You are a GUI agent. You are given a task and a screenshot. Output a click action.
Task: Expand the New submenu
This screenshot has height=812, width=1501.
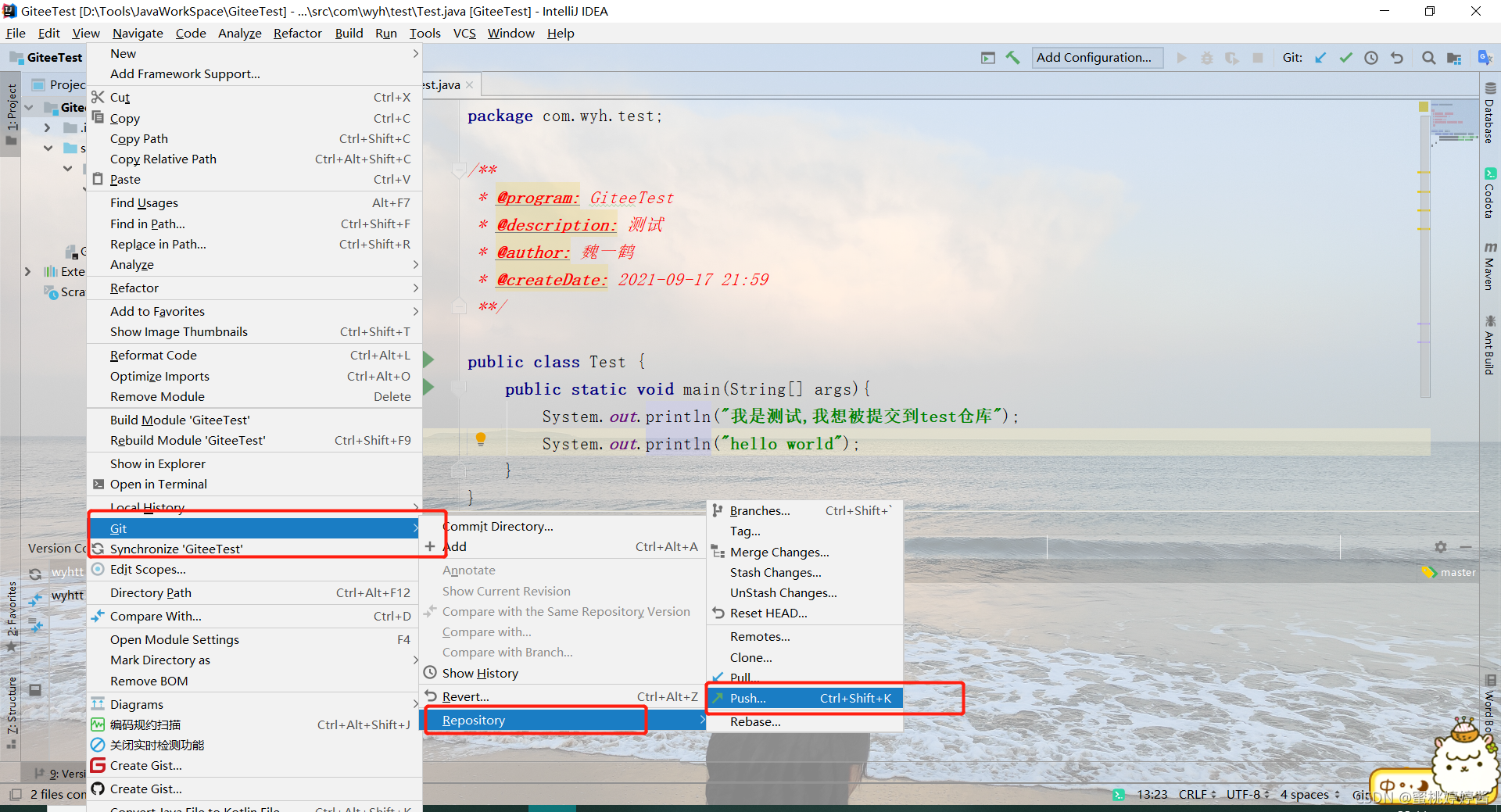[254, 53]
